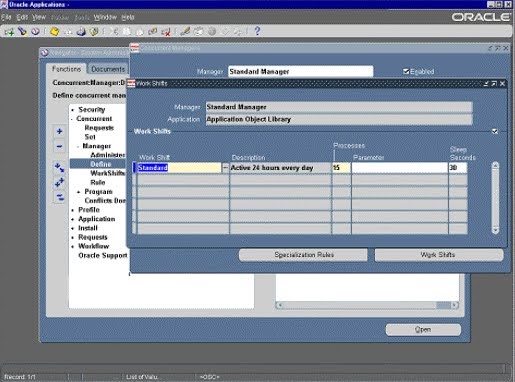515x382 pixels.
Task: Click the Edit Field pencil icon
Action: click(185, 32)
